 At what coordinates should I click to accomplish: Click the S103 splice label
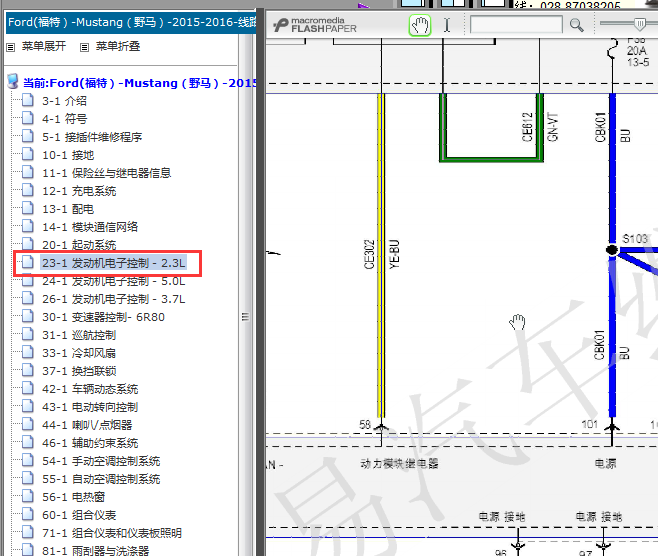tap(635, 239)
